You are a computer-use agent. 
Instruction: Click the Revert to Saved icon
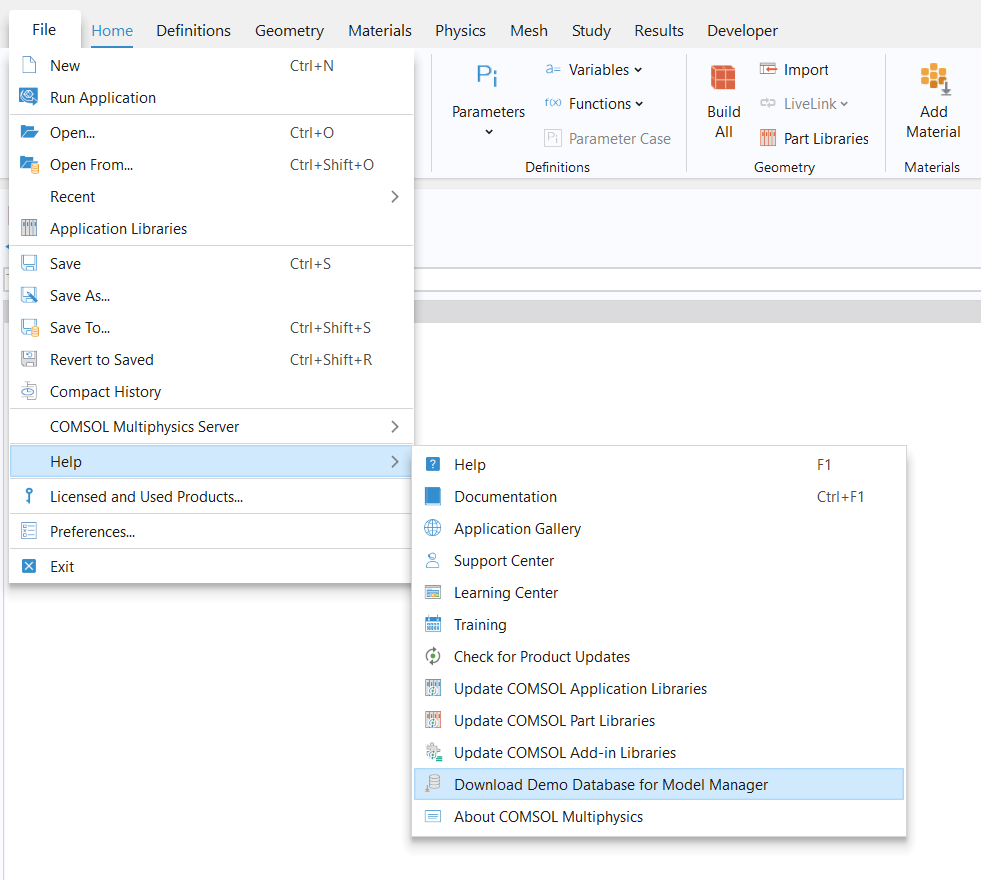click(x=29, y=359)
